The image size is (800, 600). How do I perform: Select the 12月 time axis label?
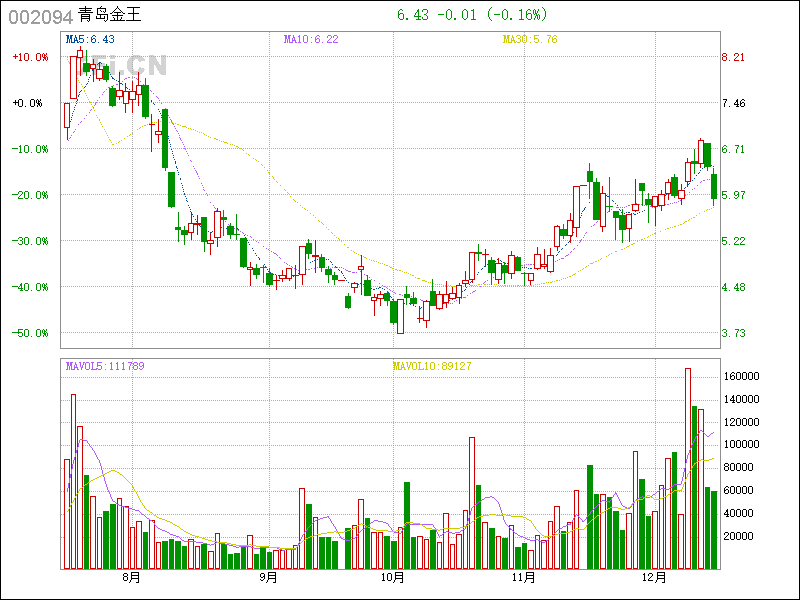[653, 578]
